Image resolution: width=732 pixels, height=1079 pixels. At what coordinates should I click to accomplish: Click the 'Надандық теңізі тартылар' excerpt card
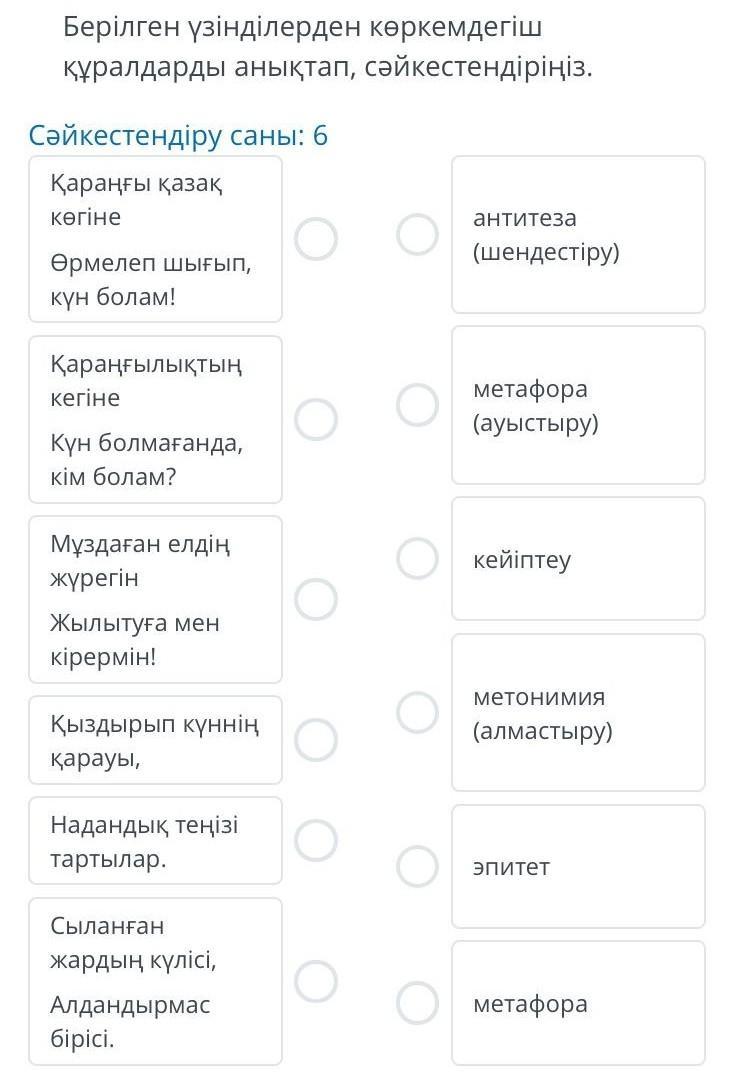pyautogui.click(x=155, y=840)
